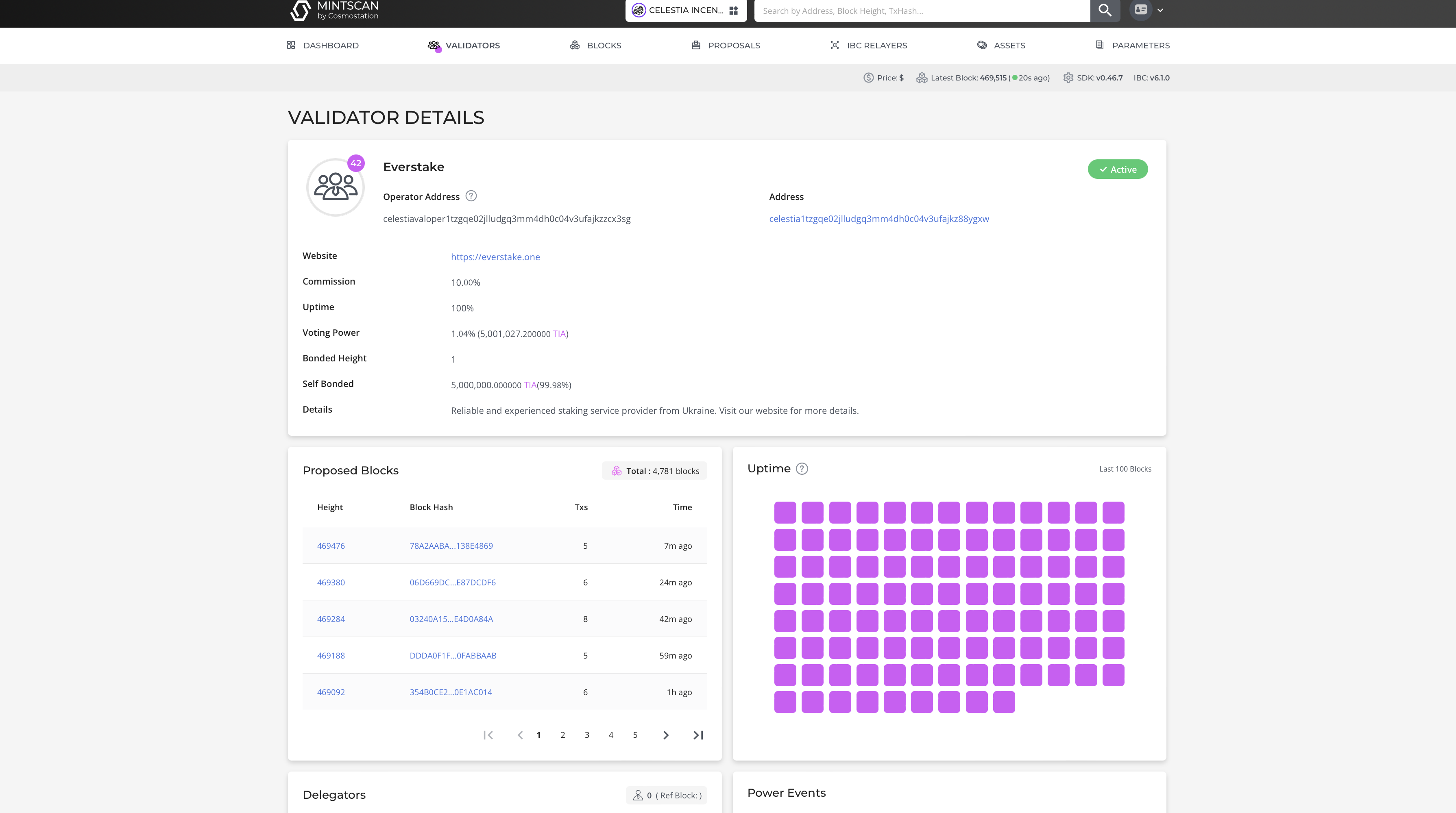Click the Active status badge
Viewport: 1456px width, 813px height.
pos(1118,169)
